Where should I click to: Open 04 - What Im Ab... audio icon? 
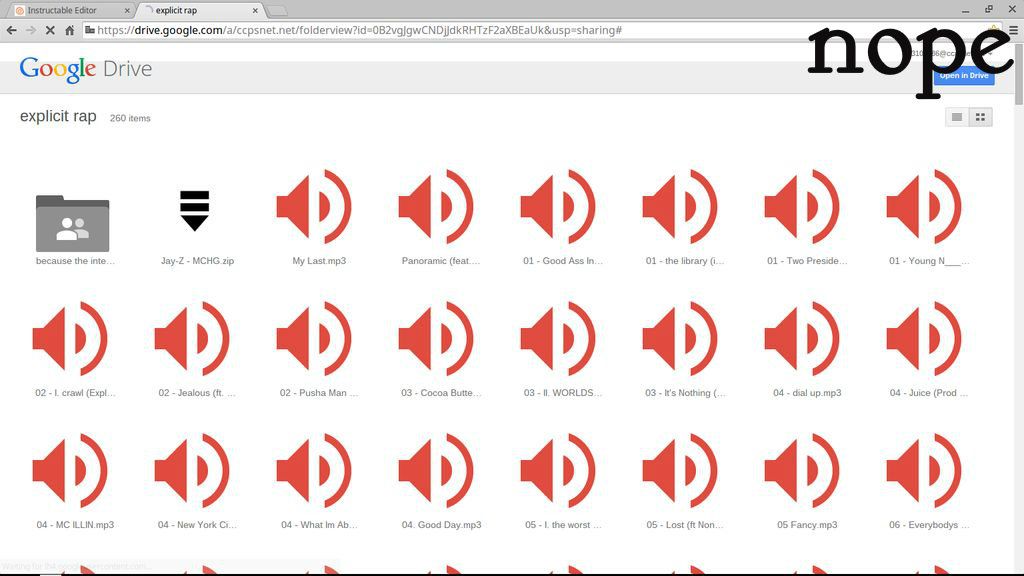tap(314, 471)
